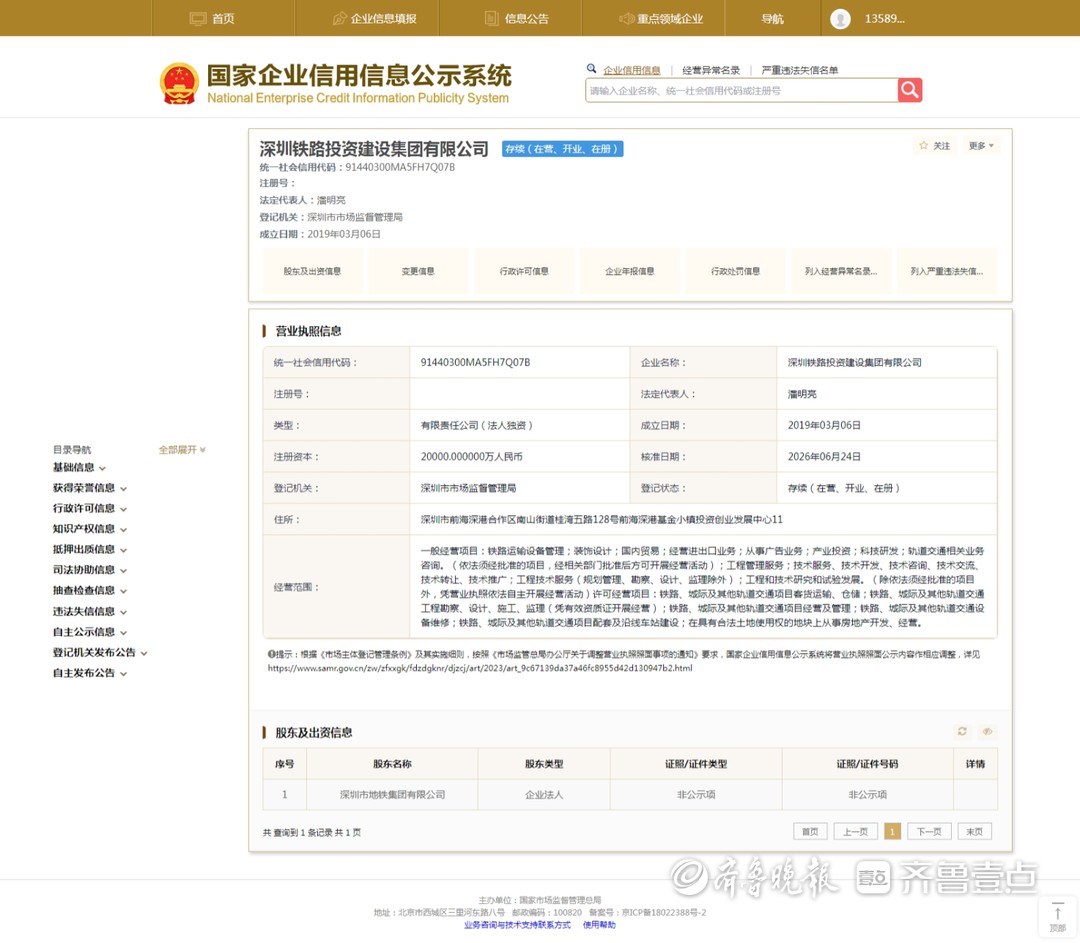Click pagination 首页 button
1080x943 pixels.
810,831
